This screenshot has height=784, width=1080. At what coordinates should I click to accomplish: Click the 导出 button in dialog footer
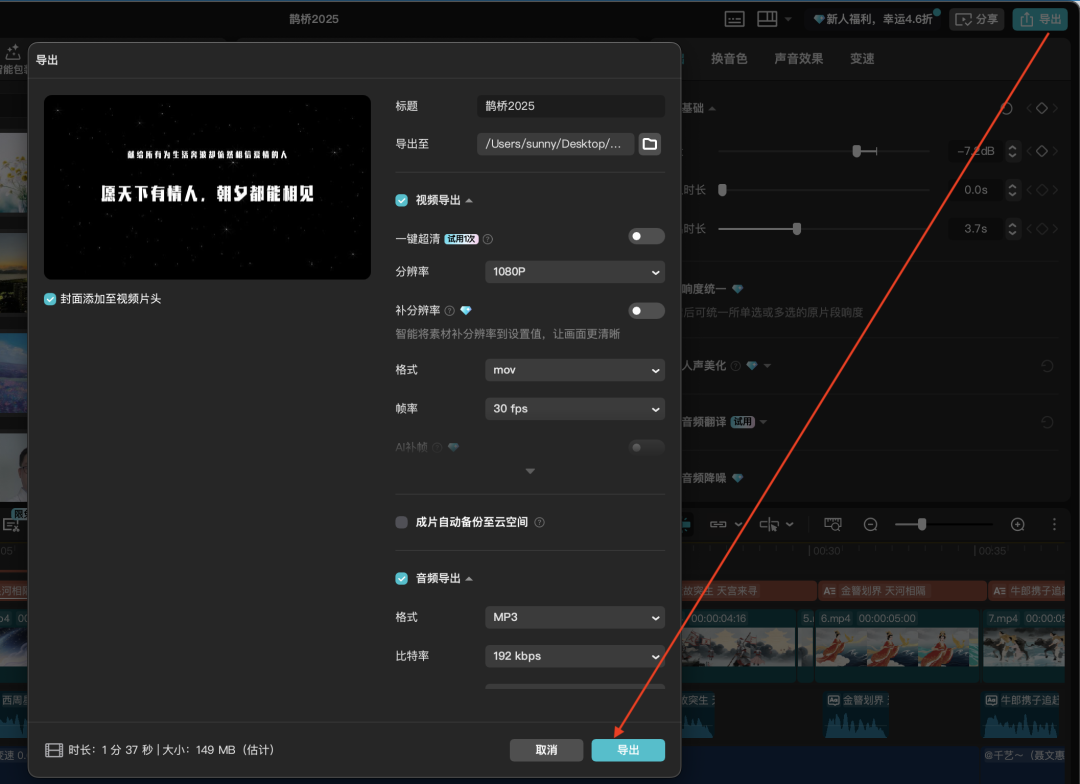click(628, 750)
